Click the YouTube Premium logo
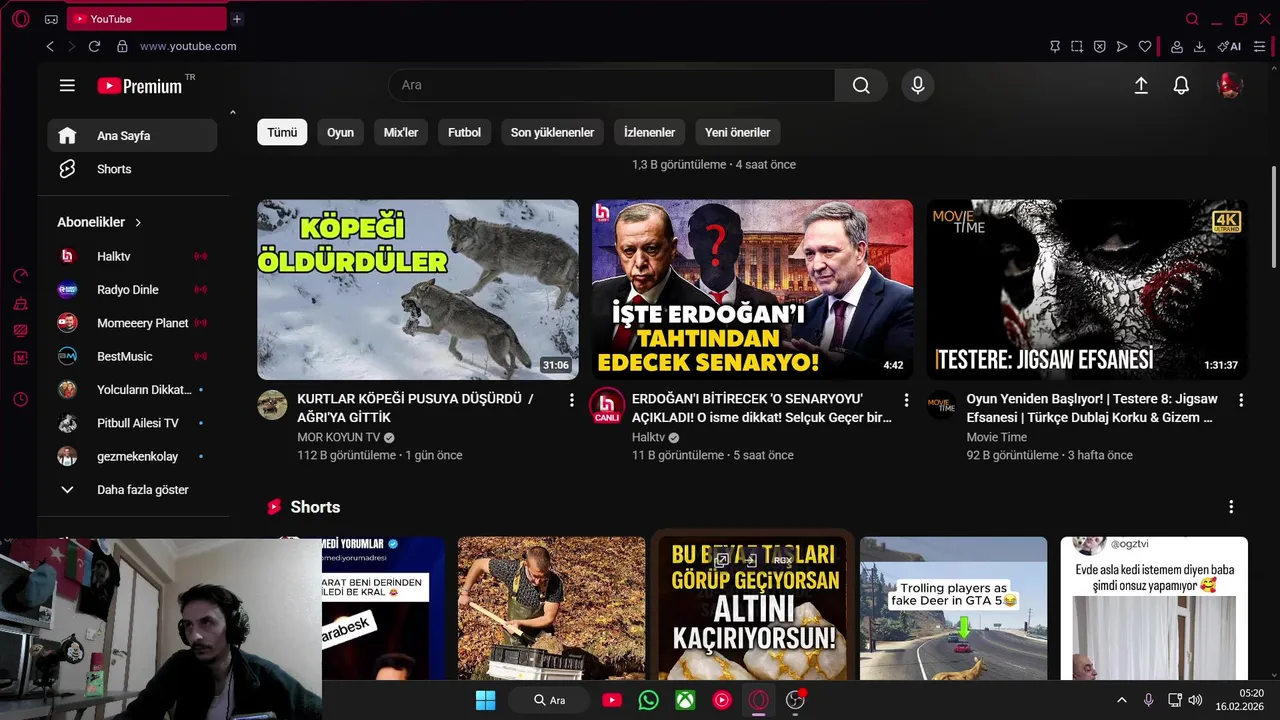This screenshot has width=1280, height=720. [x=140, y=86]
